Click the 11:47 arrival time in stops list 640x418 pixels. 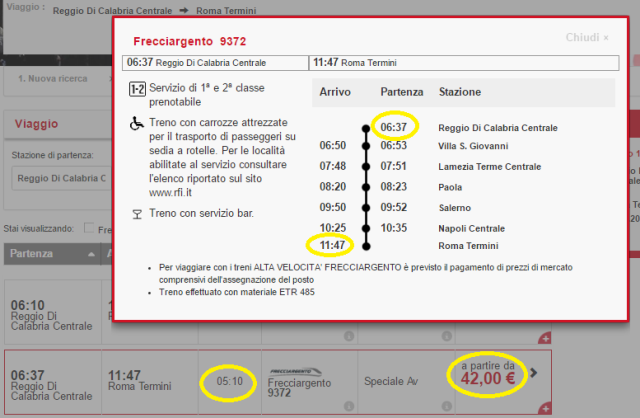(x=332, y=245)
